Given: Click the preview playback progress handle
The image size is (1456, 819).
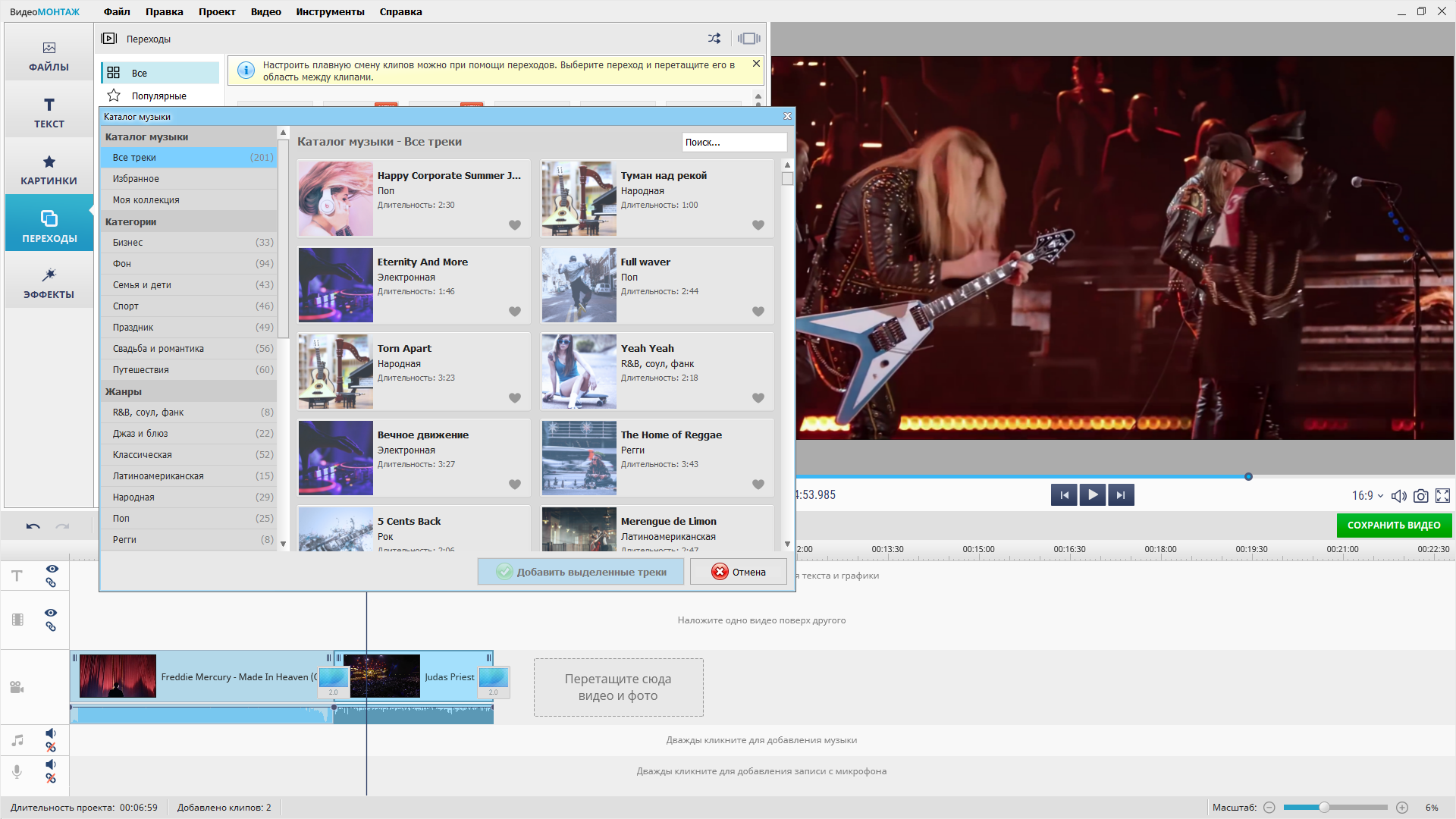Looking at the screenshot, I should 1248,477.
